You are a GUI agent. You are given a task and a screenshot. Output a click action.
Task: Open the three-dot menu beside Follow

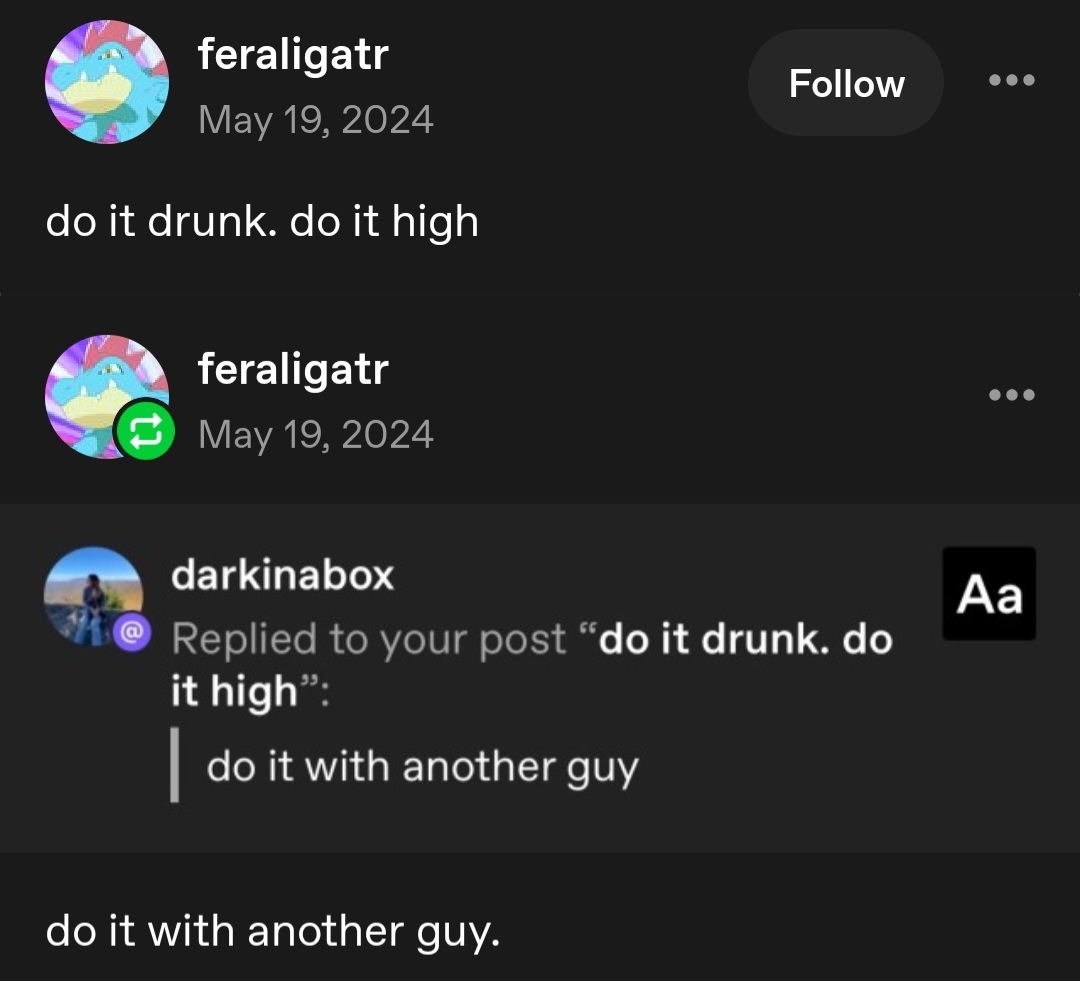pyautogui.click(x=1011, y=80)
